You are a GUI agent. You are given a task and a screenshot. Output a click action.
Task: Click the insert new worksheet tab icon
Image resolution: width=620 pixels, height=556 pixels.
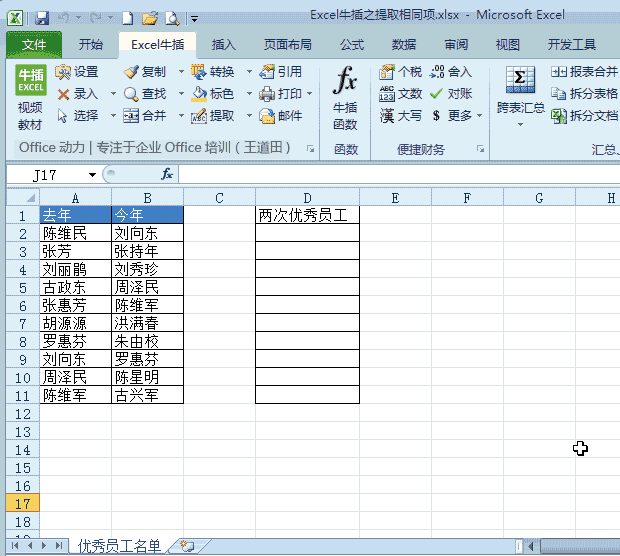click(187, 546)
